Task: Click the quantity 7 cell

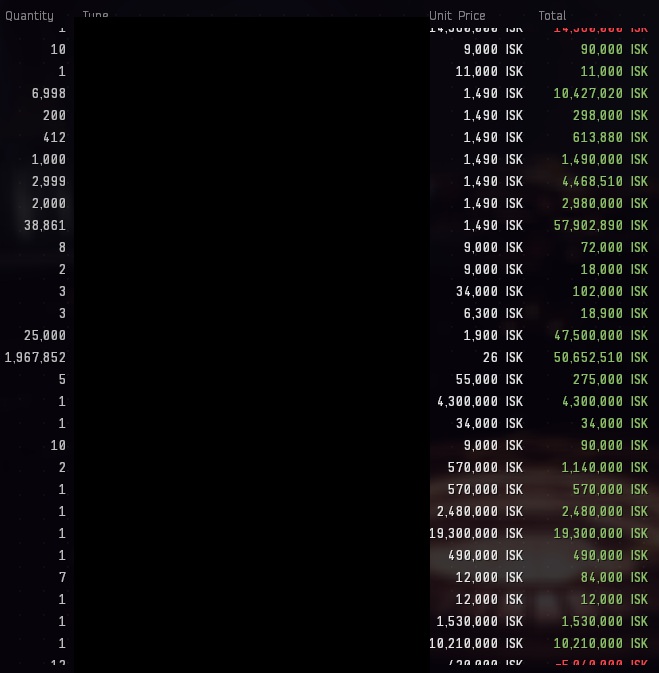Action: pyautogui.click(x=62, y=577)
